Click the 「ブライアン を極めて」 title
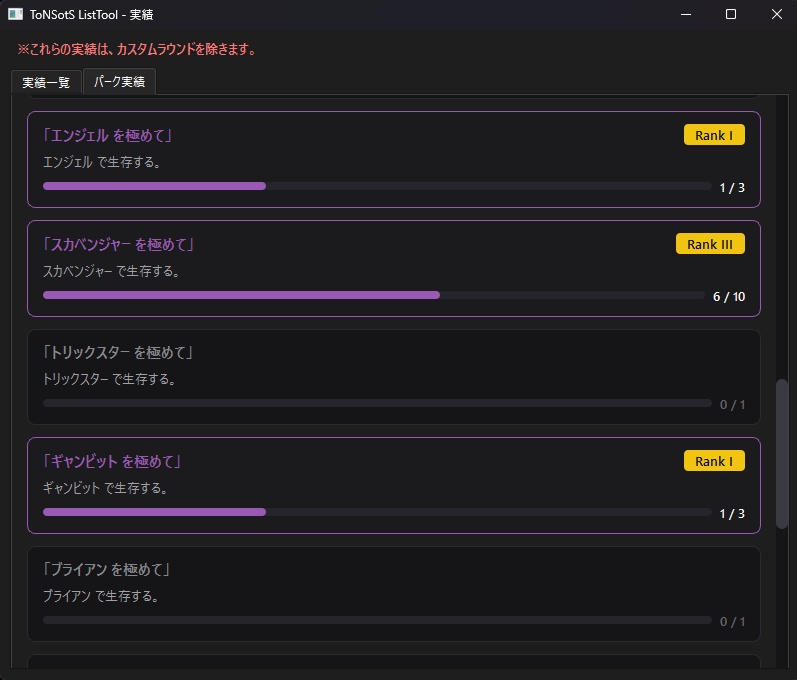This screenshot has width=797, height=680. point(106,569)
